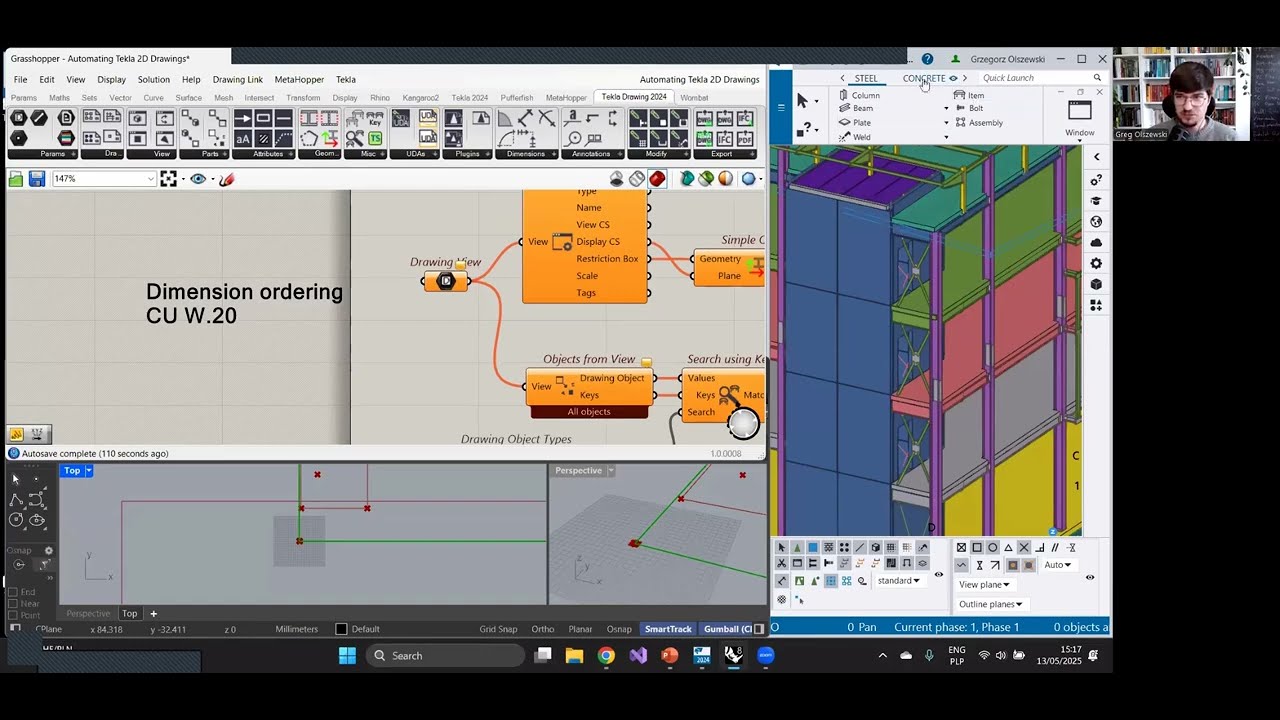Toggle snapping toolbar visibility eye icon
Screen dimensions: 1280x720
(1090, 577)
